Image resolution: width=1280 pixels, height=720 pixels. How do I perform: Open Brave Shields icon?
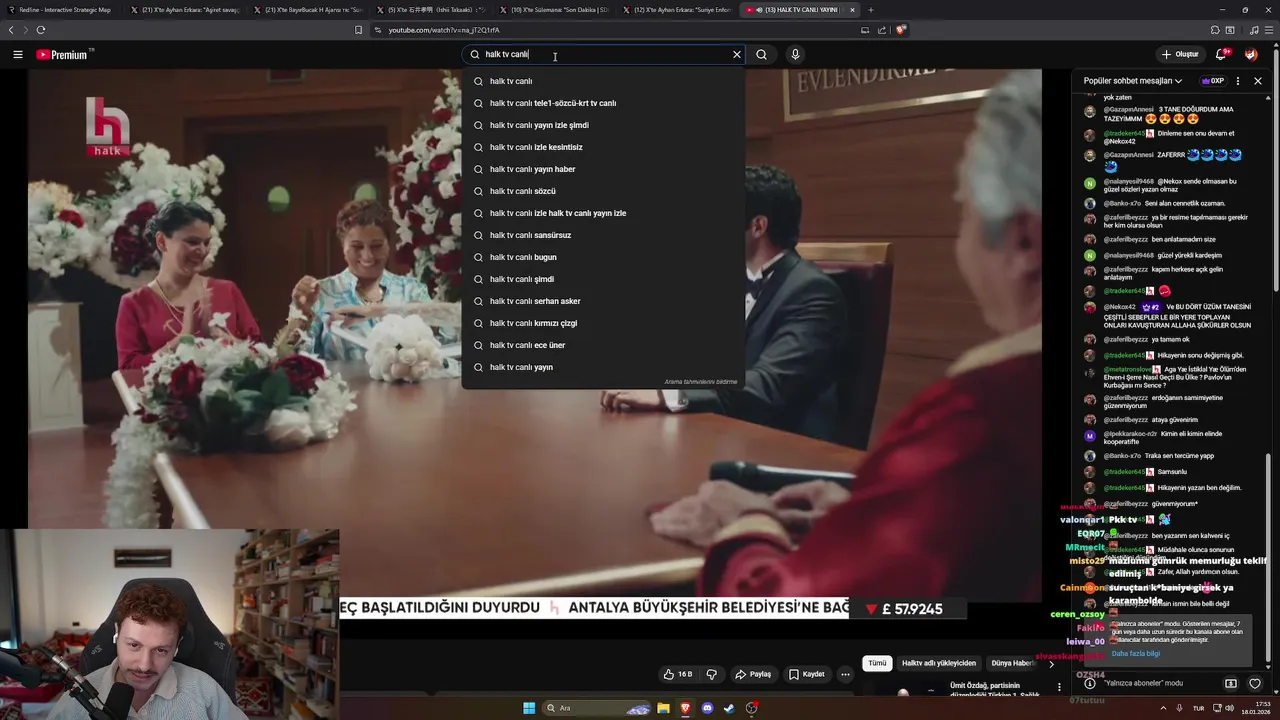tap(900, 30)
